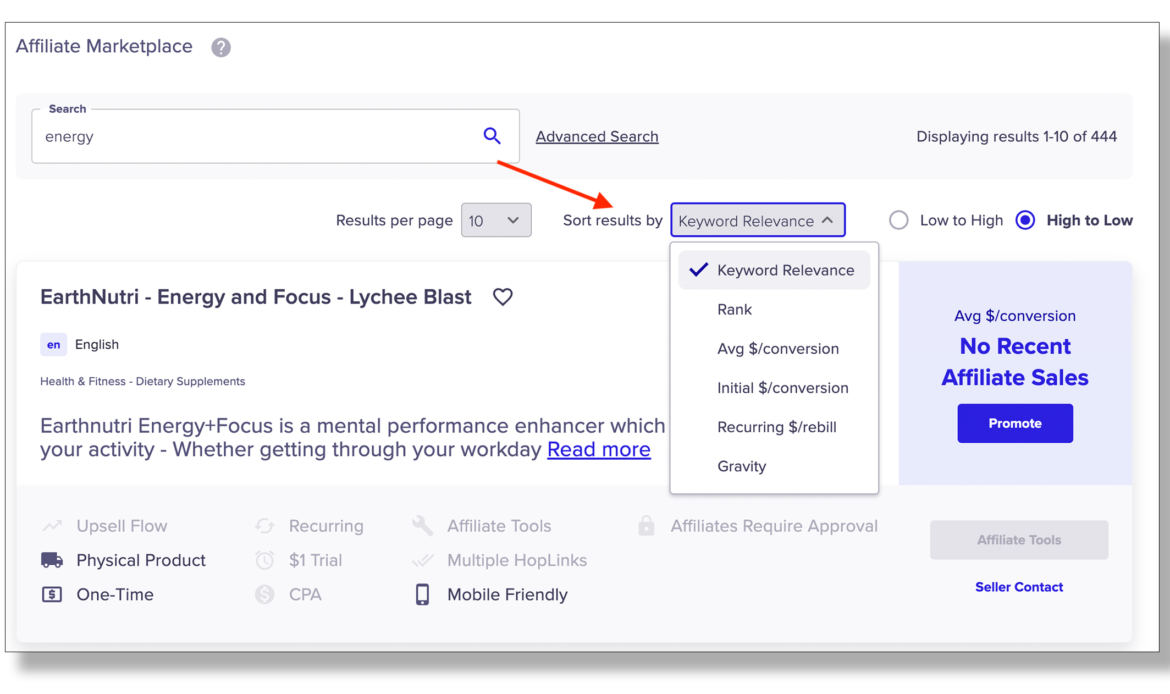Image resolution: width=1170 pixels, height=694 pixels.
Task: Click the 'English' language label
Action: point(97,345)
